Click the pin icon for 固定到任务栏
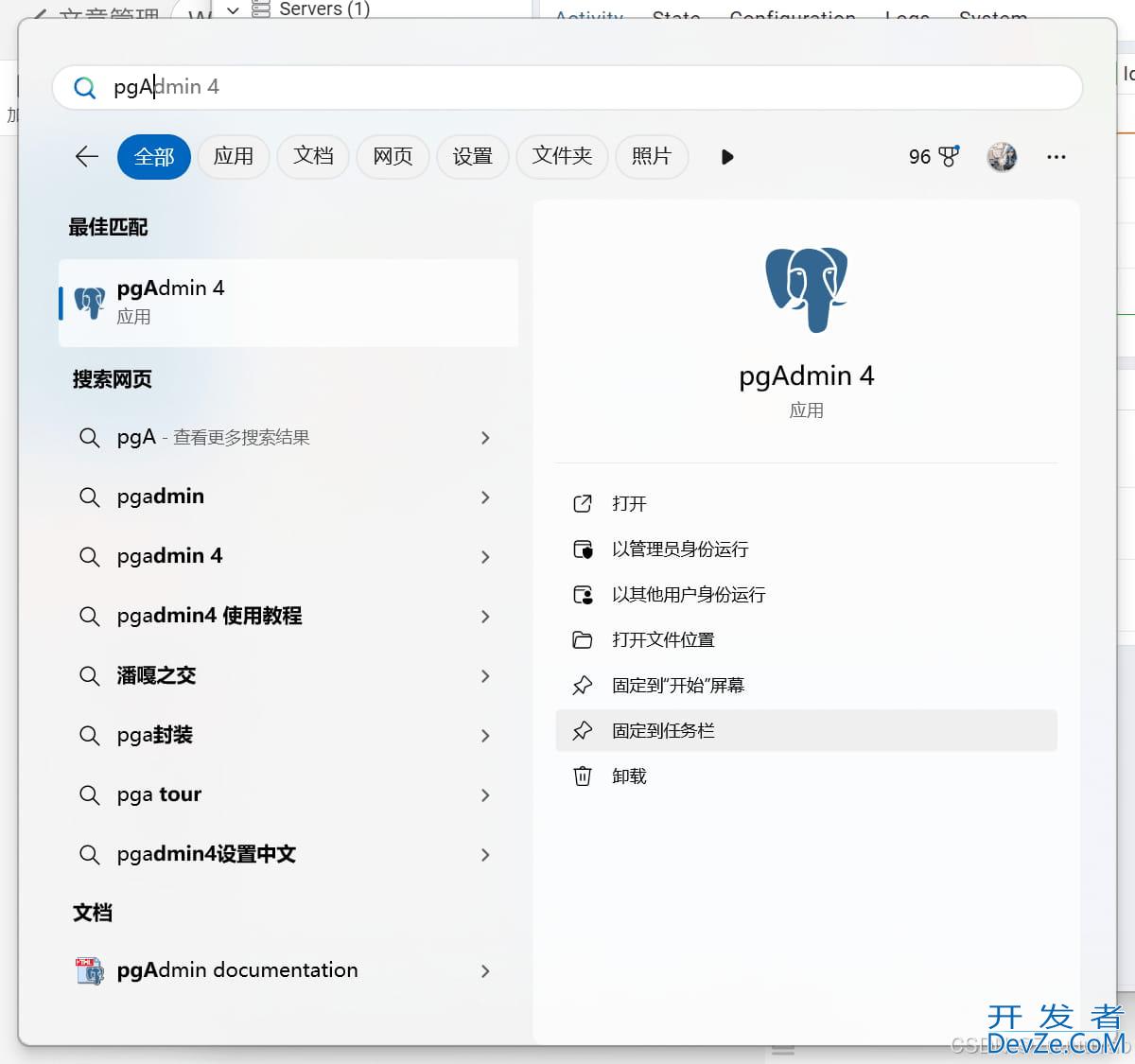The image size is (1135, 1064). point(583,730)
